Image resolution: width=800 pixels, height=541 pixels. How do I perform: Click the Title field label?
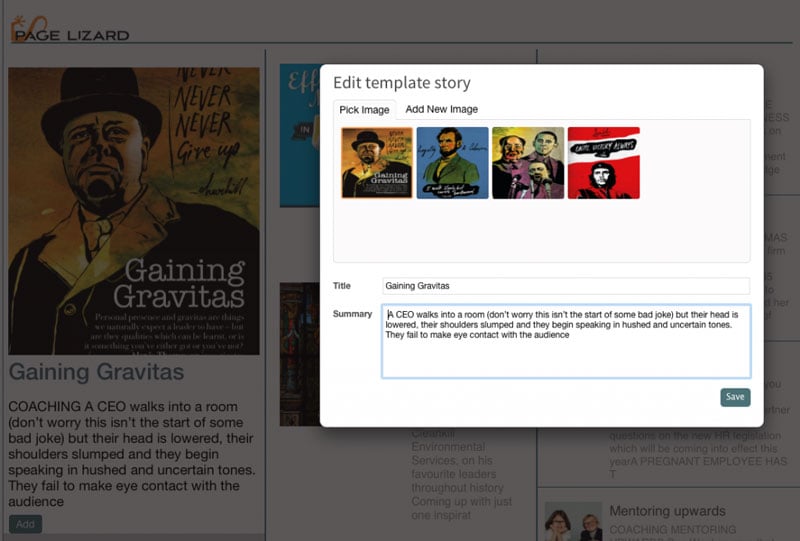342,286
